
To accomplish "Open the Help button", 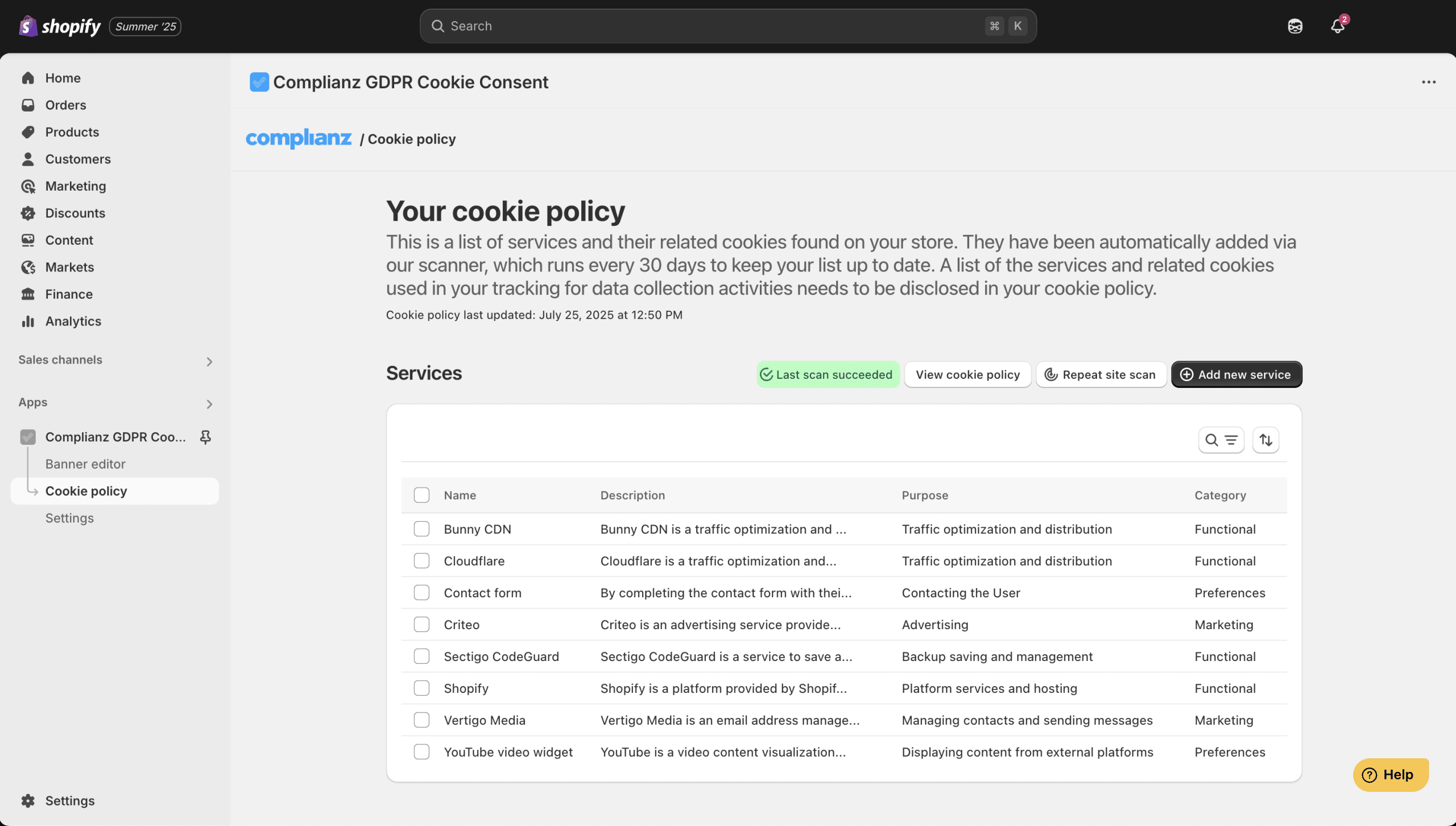I will point(1391,775).
